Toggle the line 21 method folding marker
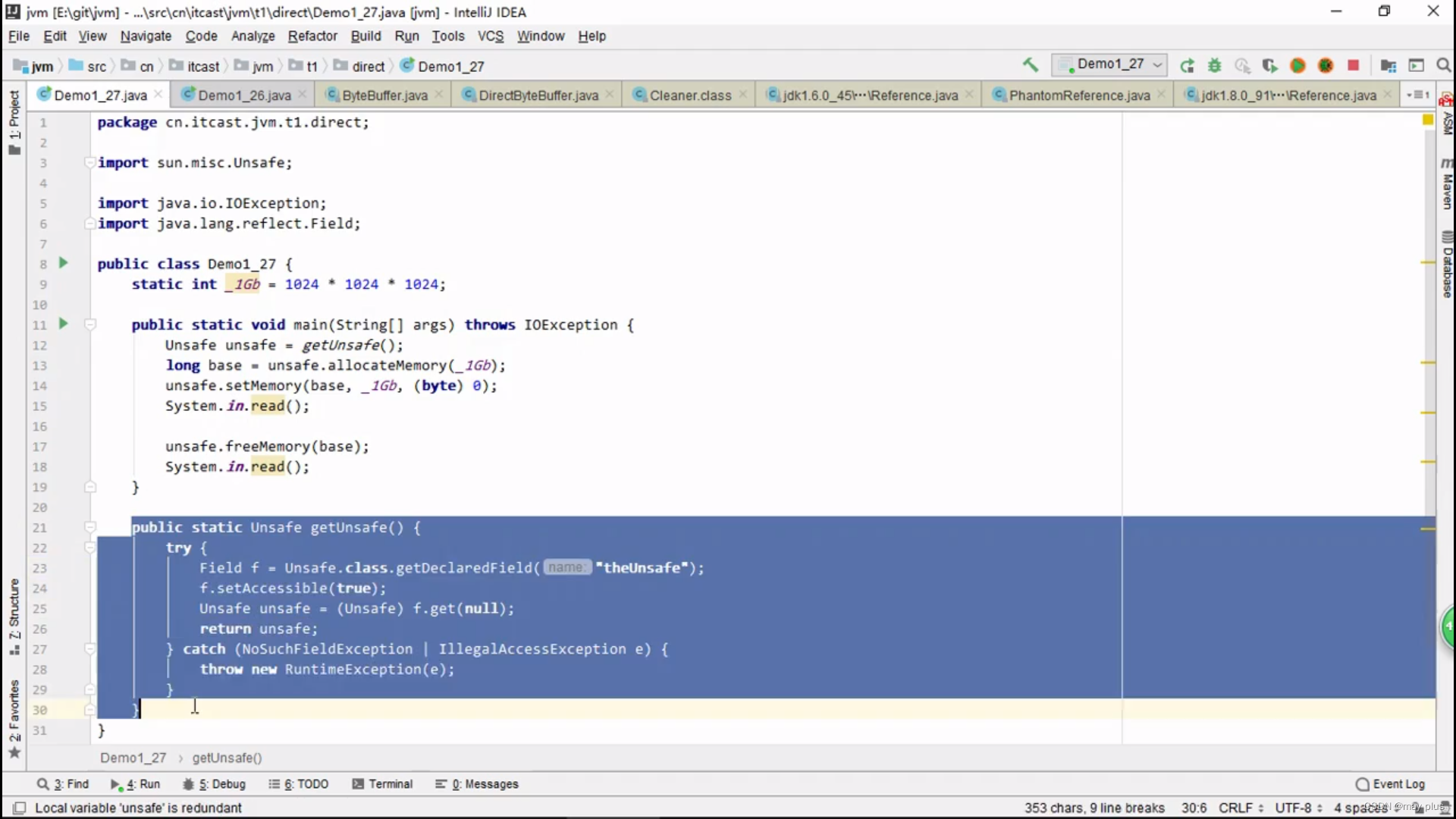The image size is (1456, 819). [89, 527]
